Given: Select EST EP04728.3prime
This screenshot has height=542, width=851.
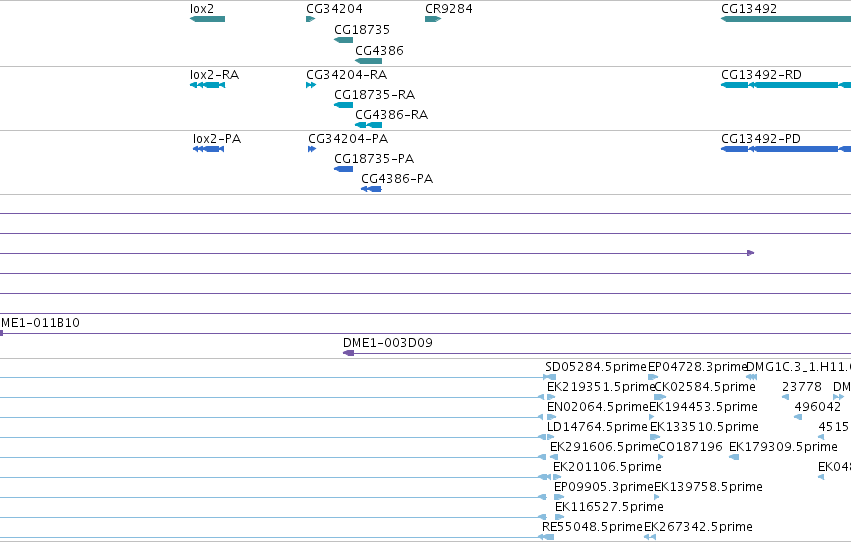Looking at the screenshot, I should coord(653,377).
